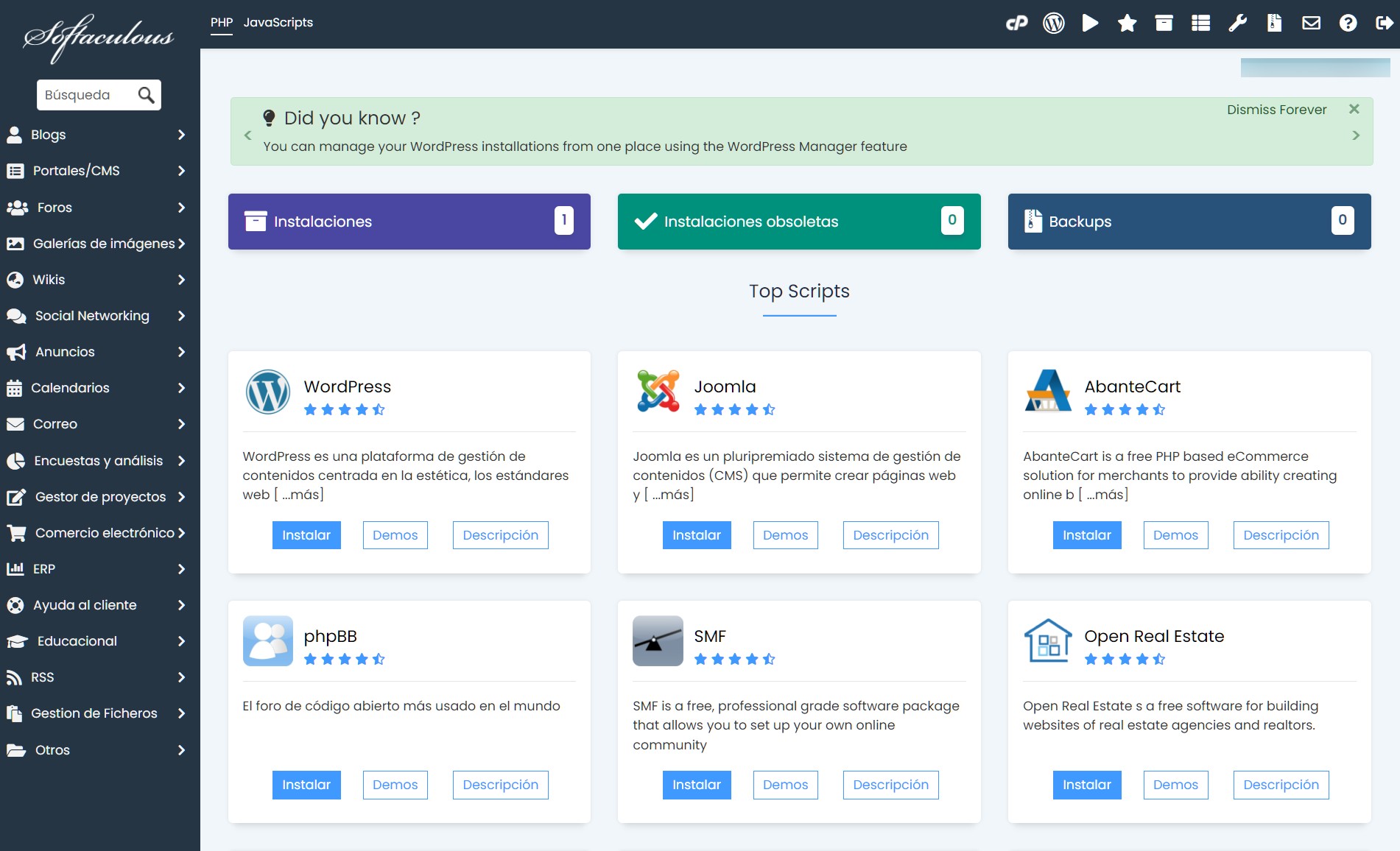Open Joomla Demos

click(x=785, y=535)
